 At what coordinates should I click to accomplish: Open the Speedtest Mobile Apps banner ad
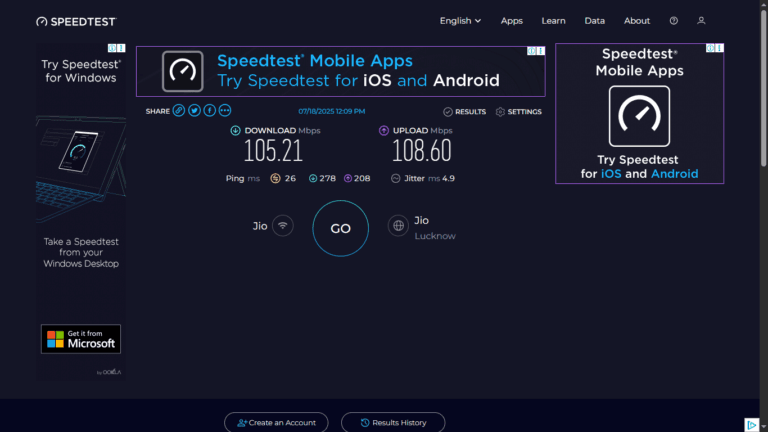pyautogui.click(x=340, y=72)
